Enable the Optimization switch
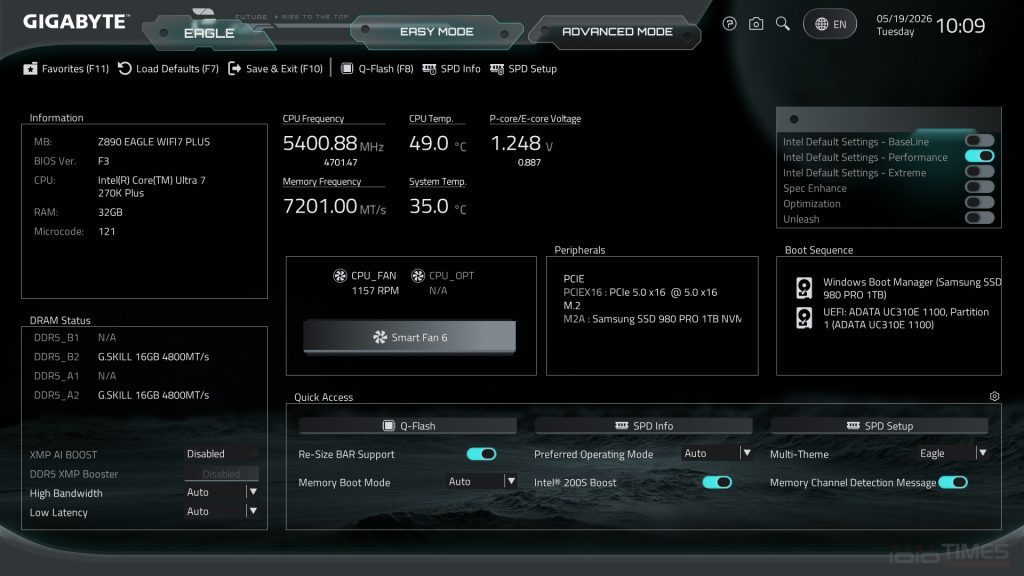1024x576 pixels. coord(980,202)
